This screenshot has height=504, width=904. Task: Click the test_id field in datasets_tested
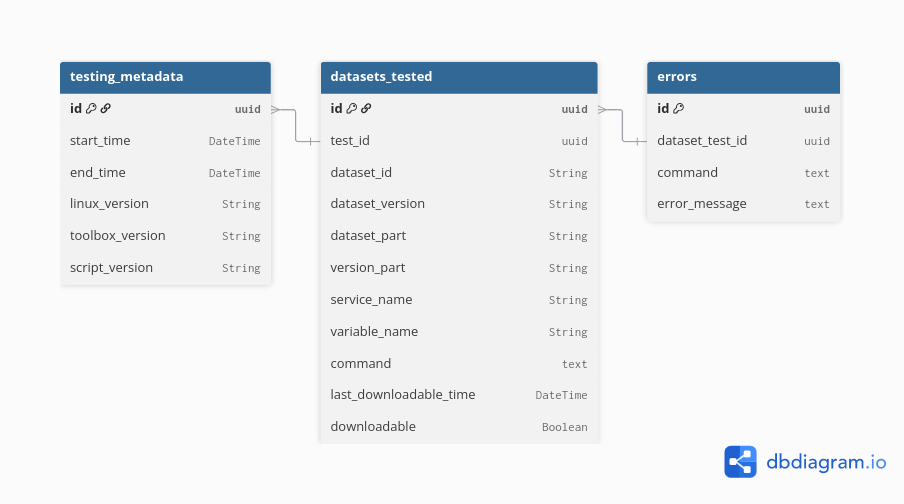458,141
